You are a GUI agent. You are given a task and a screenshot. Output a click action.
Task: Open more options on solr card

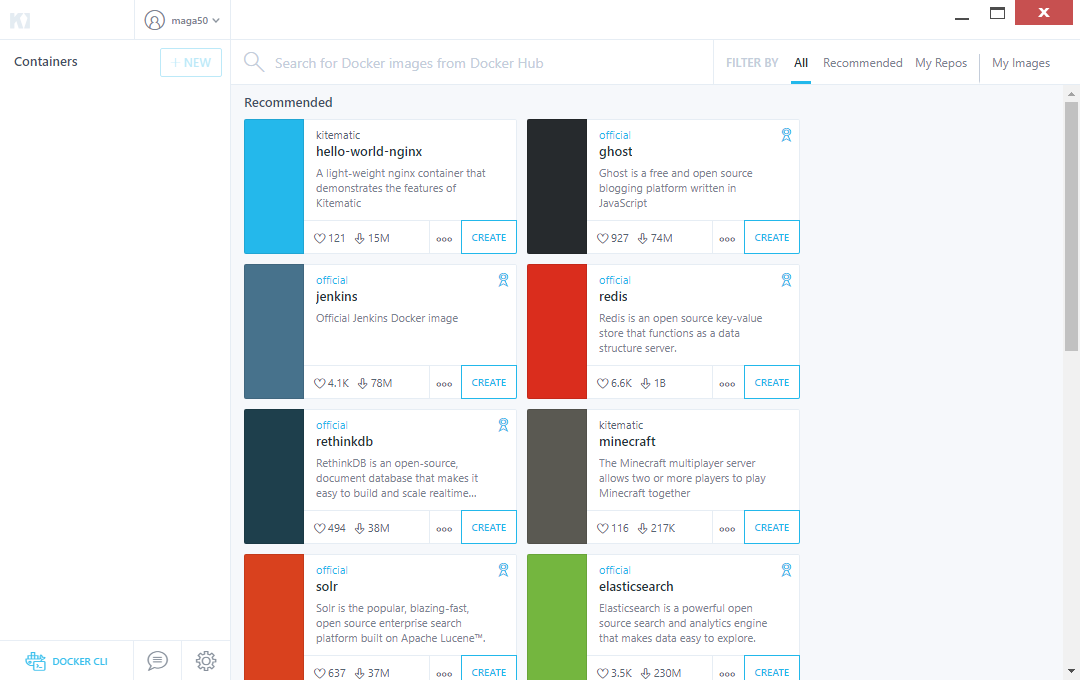pyautogui.click(x=444, y=674)
